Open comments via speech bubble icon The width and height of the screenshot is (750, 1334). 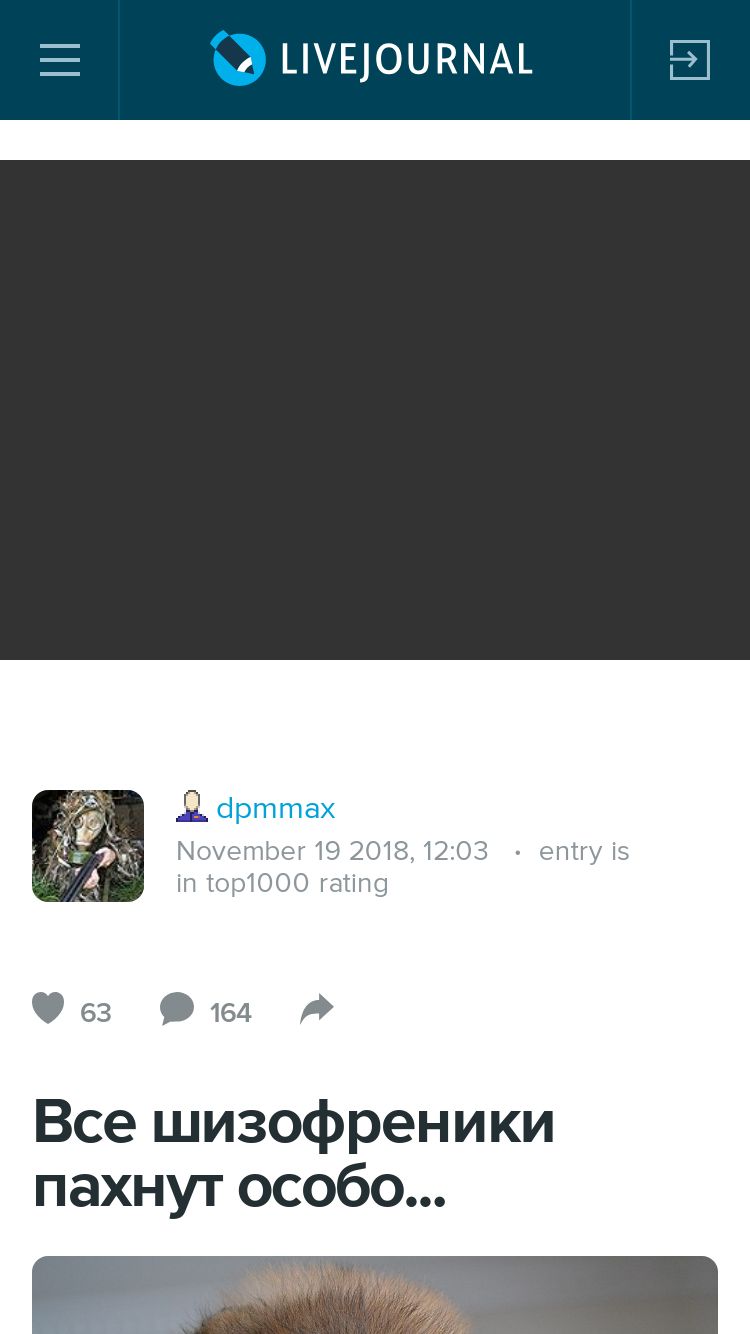pyautogui.click(x=177, y=1009)
